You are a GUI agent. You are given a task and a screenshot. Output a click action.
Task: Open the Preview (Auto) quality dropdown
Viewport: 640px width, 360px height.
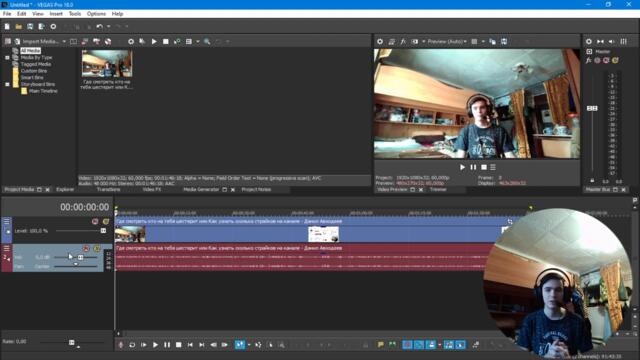click(447, 42)
